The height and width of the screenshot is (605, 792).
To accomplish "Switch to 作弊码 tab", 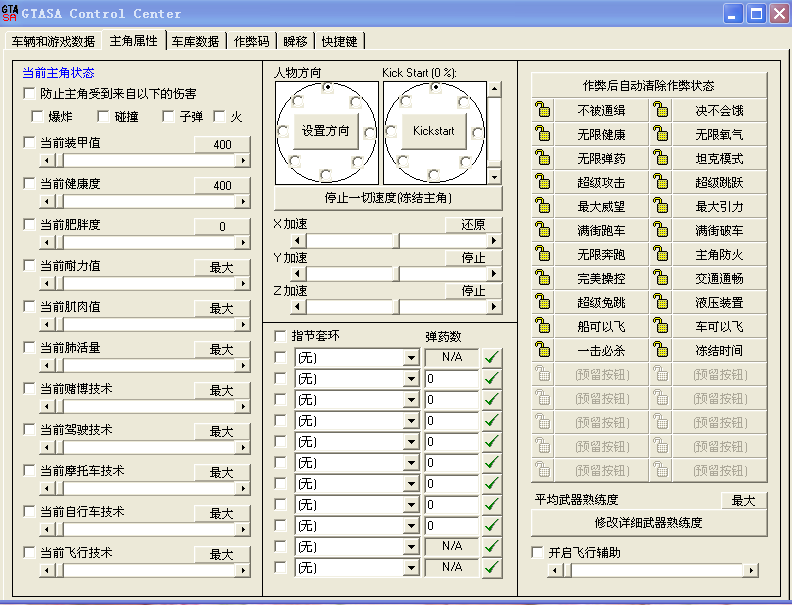I will pyautogui.click(x=251, y=41).
